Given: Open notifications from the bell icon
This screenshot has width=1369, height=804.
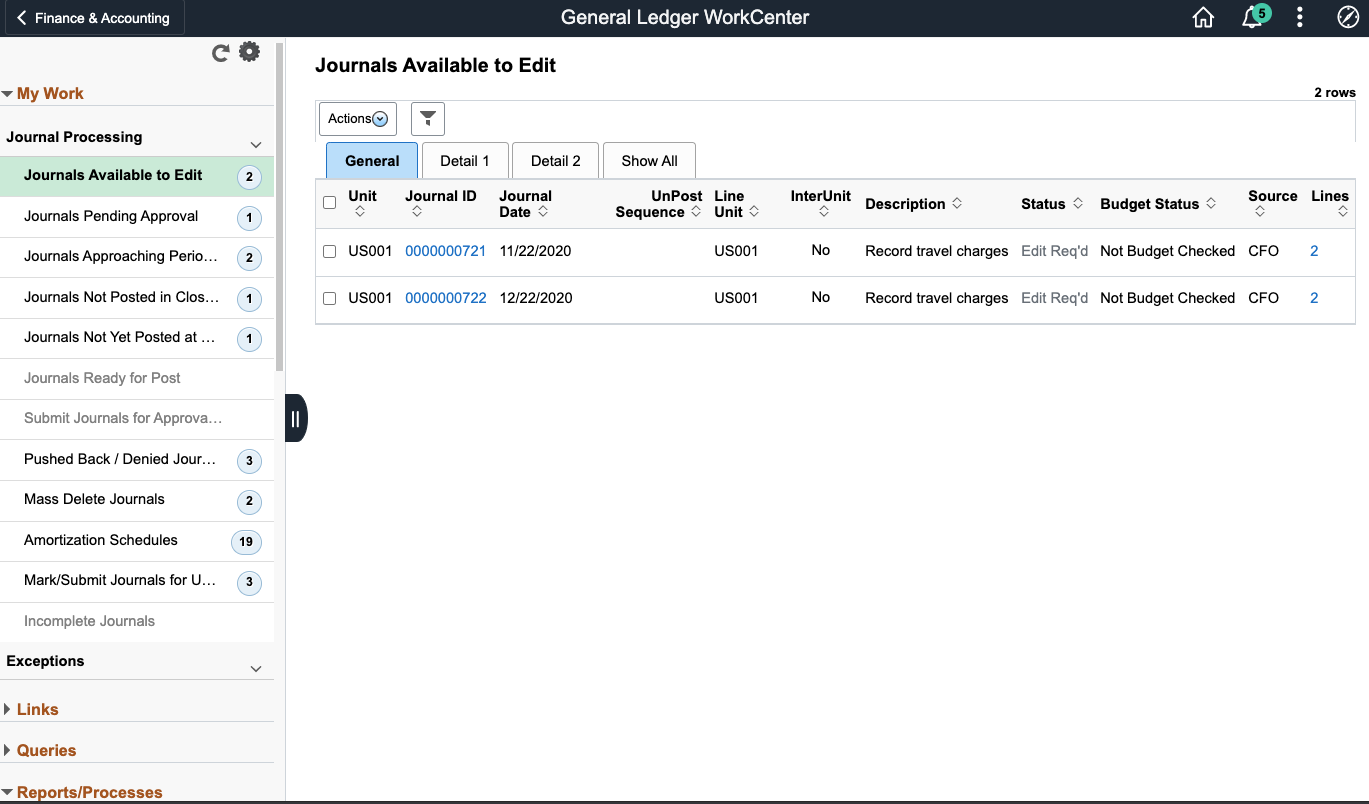Looking at the screenshot, I should (1251, 17).
